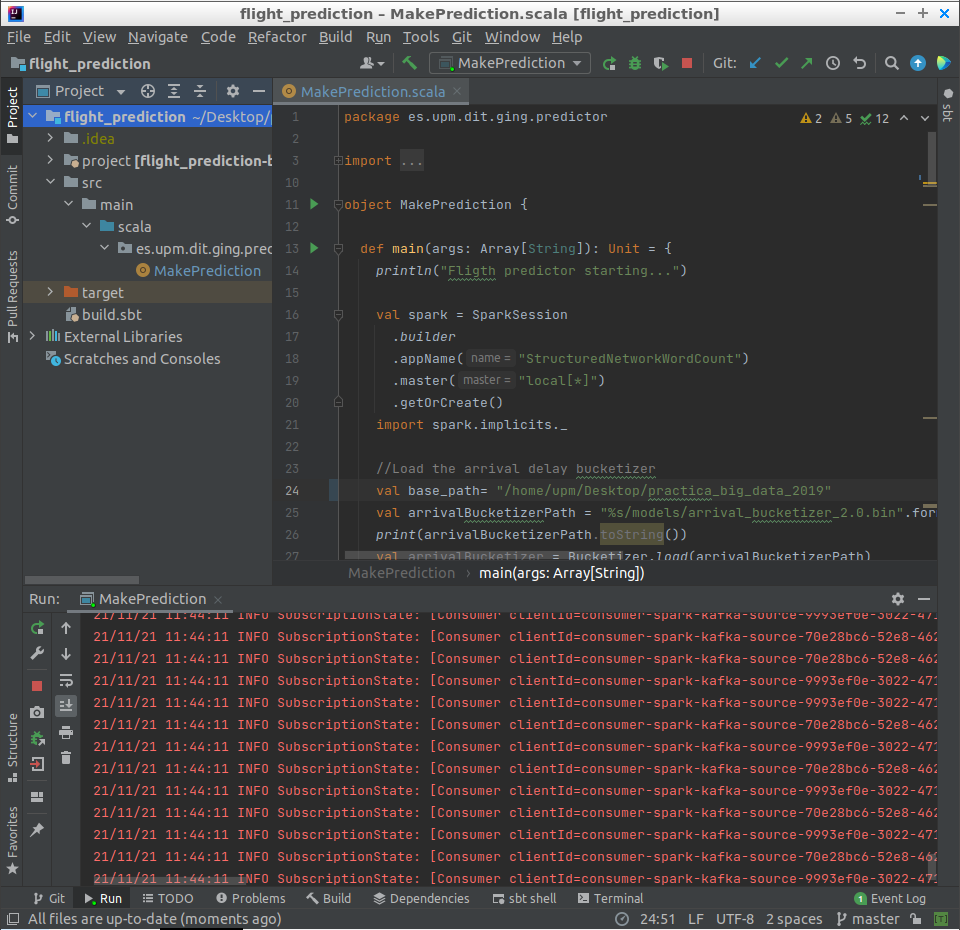Collapse the src folder
This screenshot has width=960, height=930.
point(50,182)
